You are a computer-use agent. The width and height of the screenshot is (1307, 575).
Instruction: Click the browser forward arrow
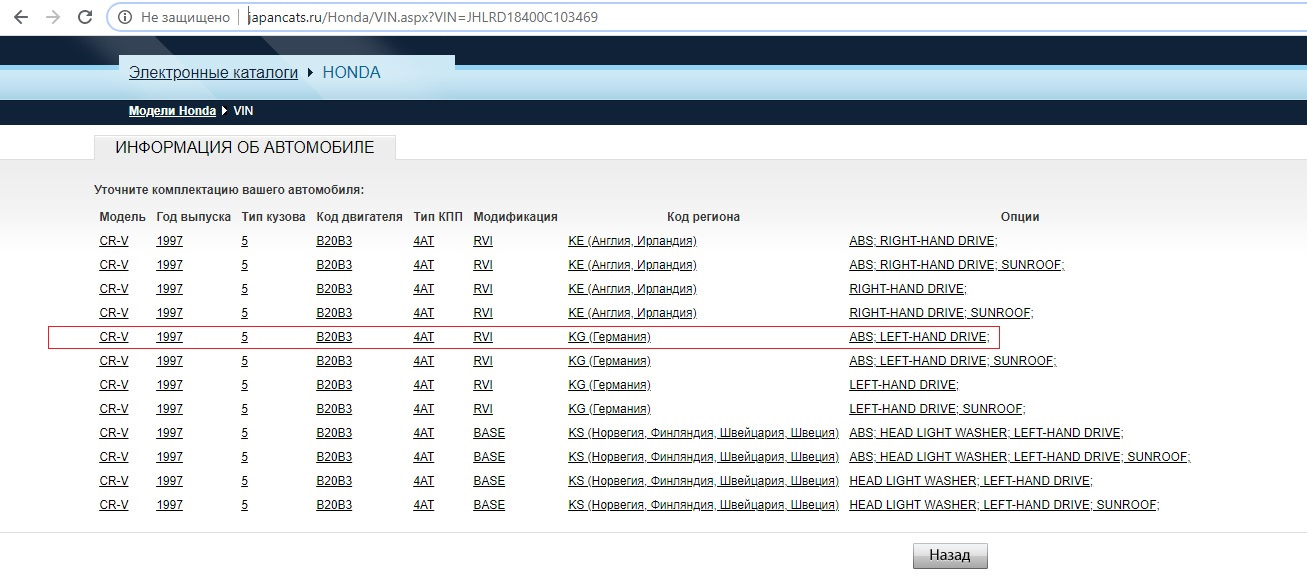coord(52,17)
